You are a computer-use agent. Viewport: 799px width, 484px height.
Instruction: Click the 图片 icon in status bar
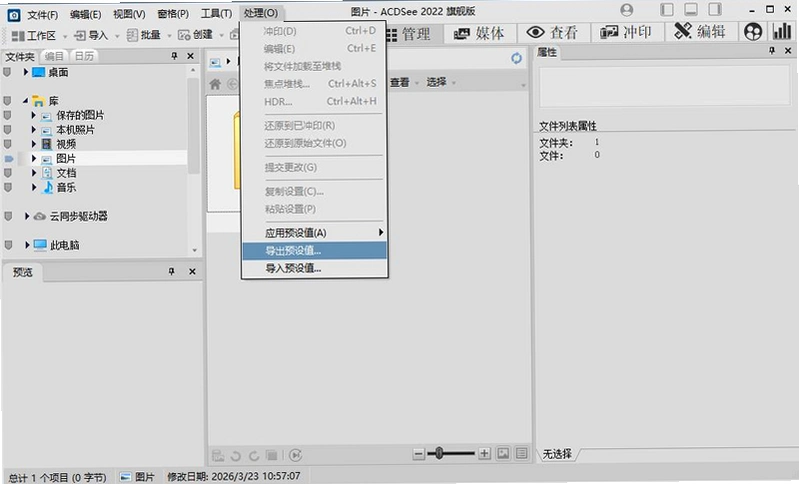tap(125, 477)
